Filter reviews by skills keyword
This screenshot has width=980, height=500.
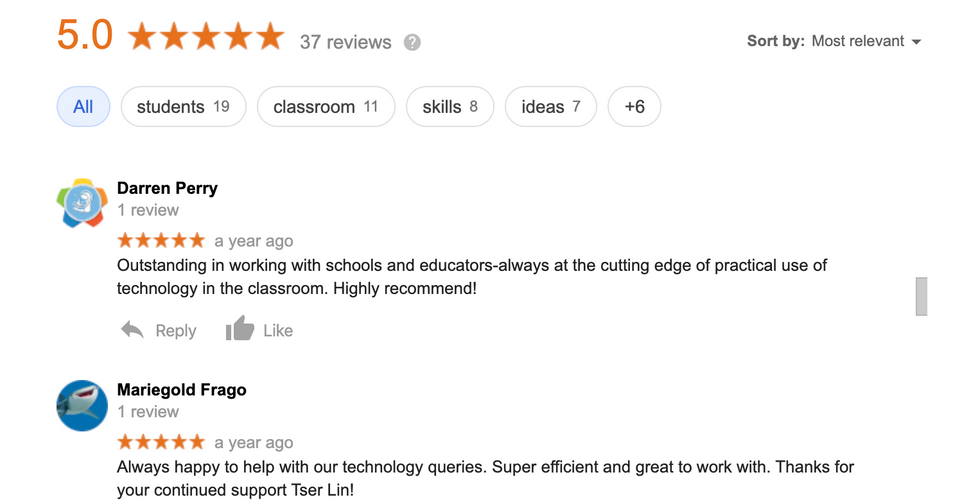point(450,107)
